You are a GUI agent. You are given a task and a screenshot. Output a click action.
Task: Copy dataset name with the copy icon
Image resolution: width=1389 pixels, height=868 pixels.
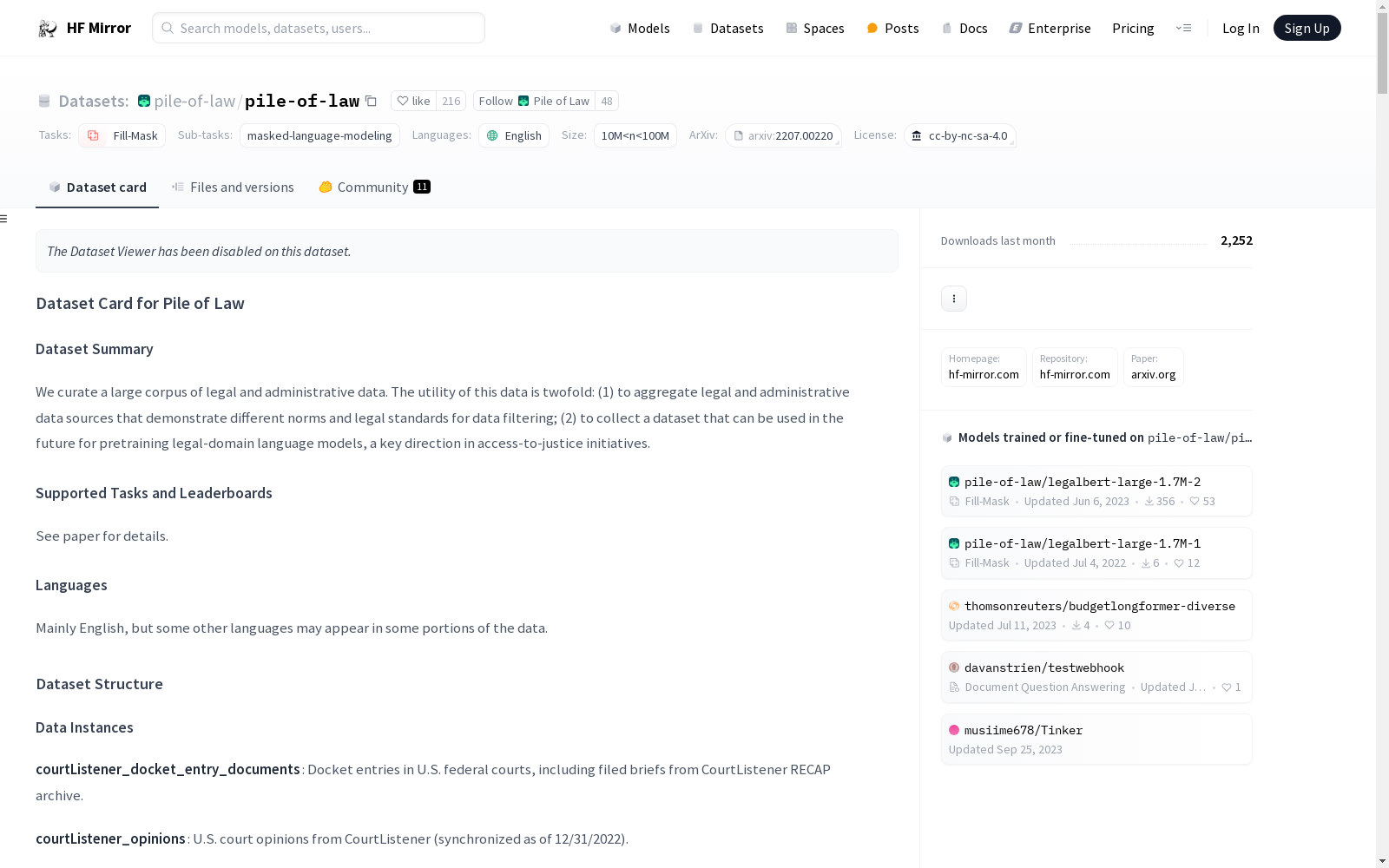[371, 101]
